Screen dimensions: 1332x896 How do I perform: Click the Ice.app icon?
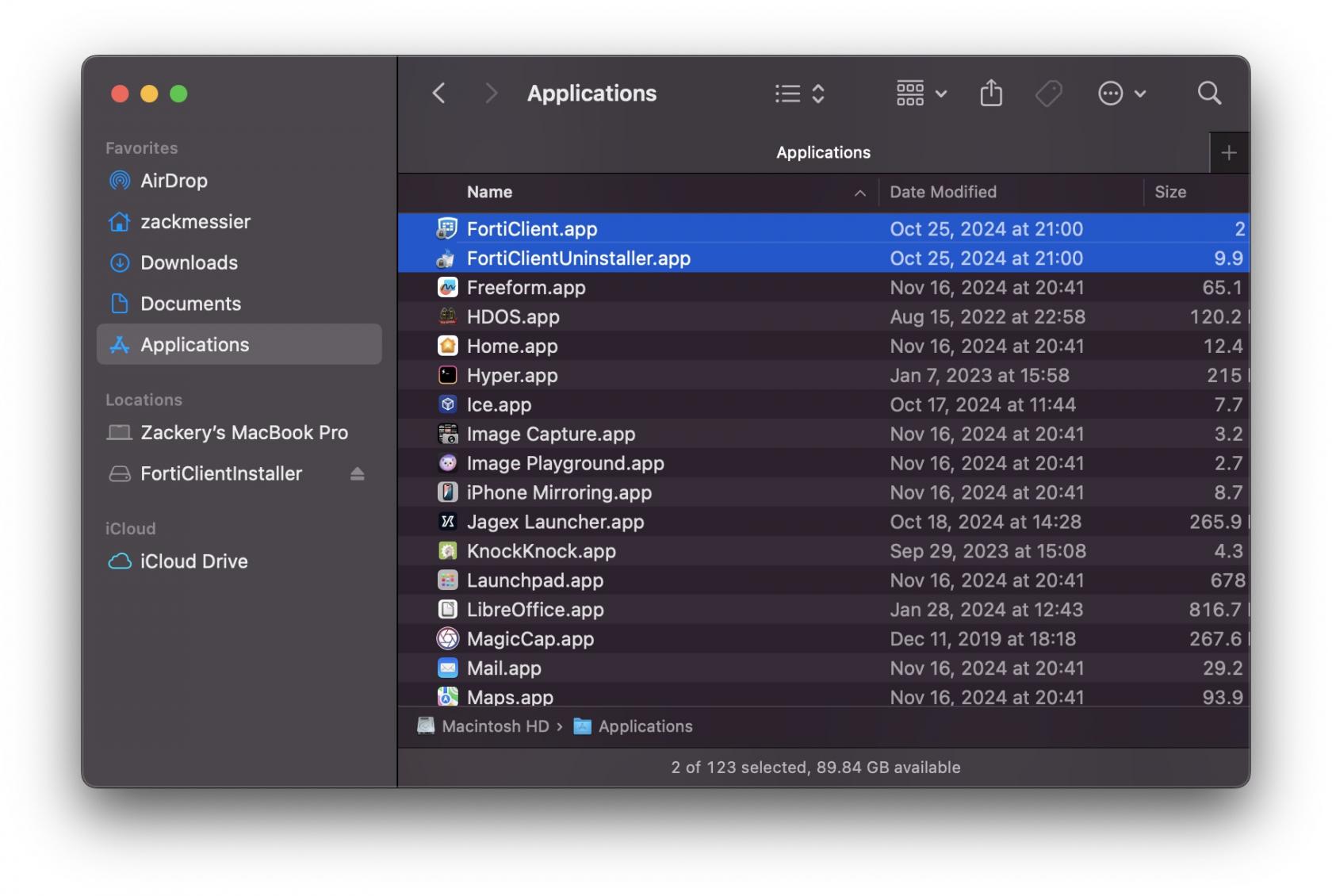[x=447, y=404]
